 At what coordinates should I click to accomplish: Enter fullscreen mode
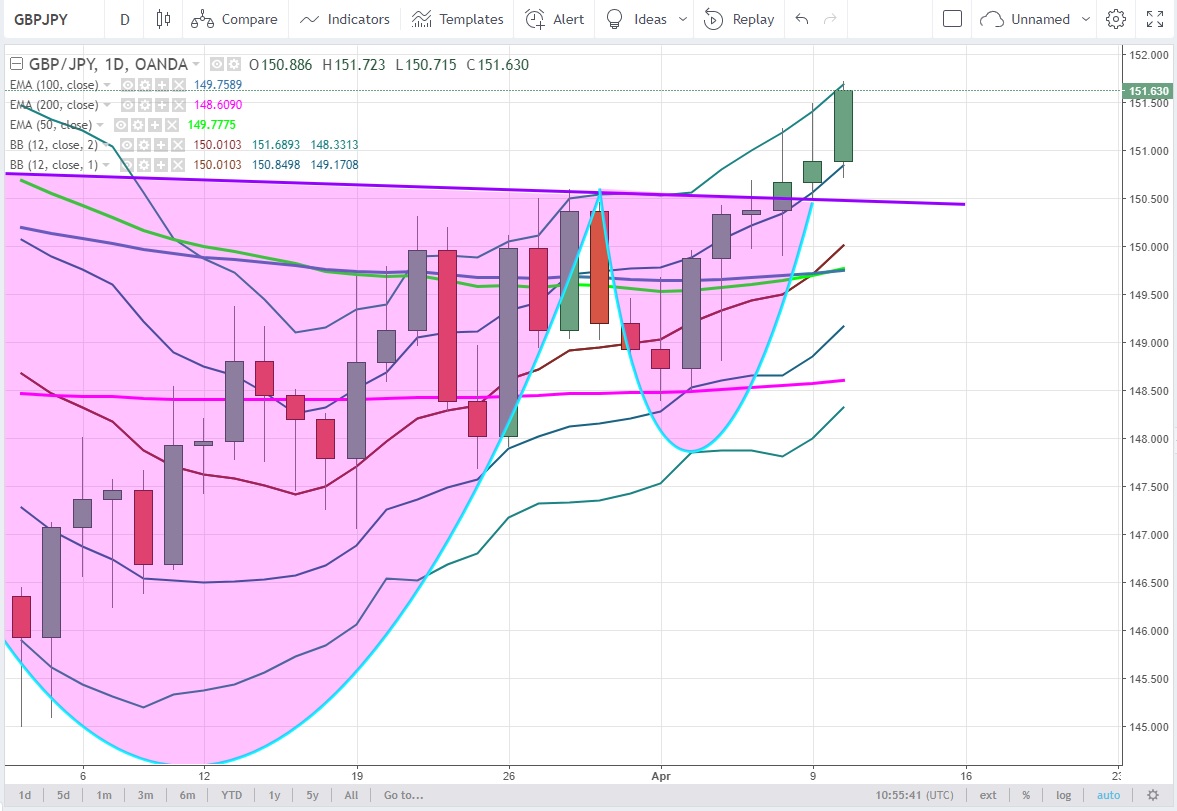click(x=1154, y=19)
